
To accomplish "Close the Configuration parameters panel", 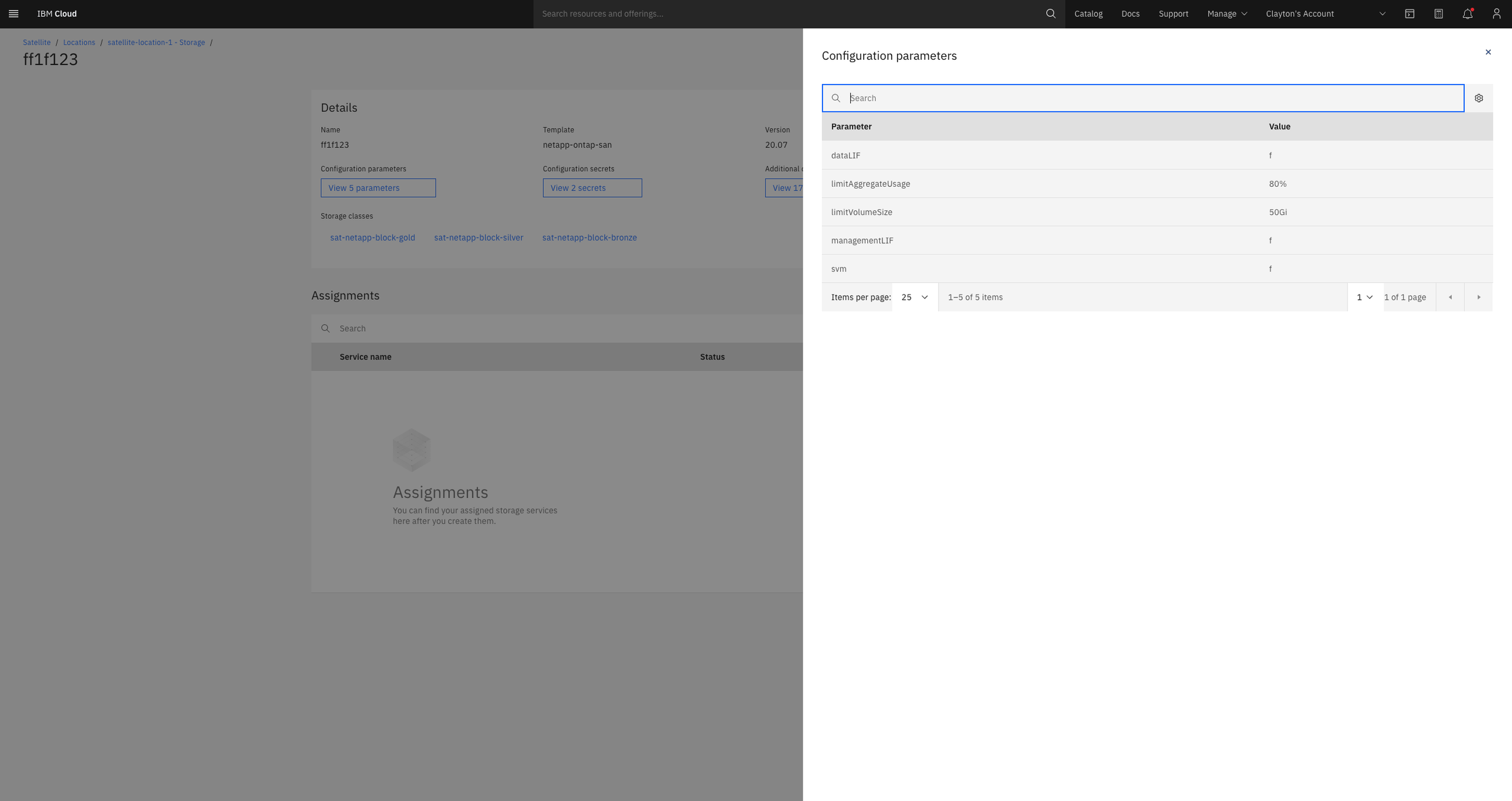I will [x=1488, y=52].
